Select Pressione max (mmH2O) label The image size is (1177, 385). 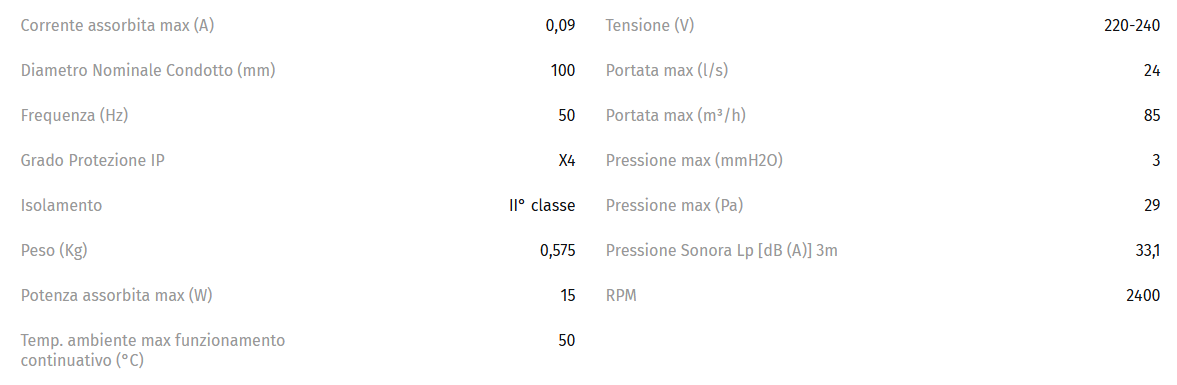coord(694,161)
